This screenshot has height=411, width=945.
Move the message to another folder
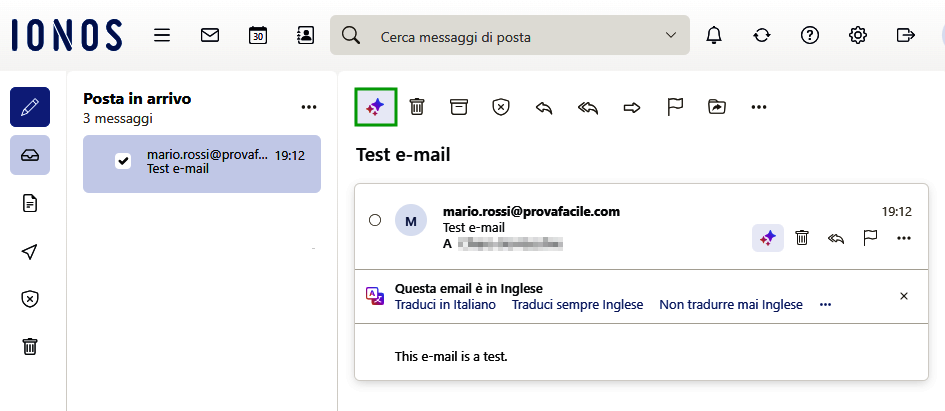[x=717, y=107]
